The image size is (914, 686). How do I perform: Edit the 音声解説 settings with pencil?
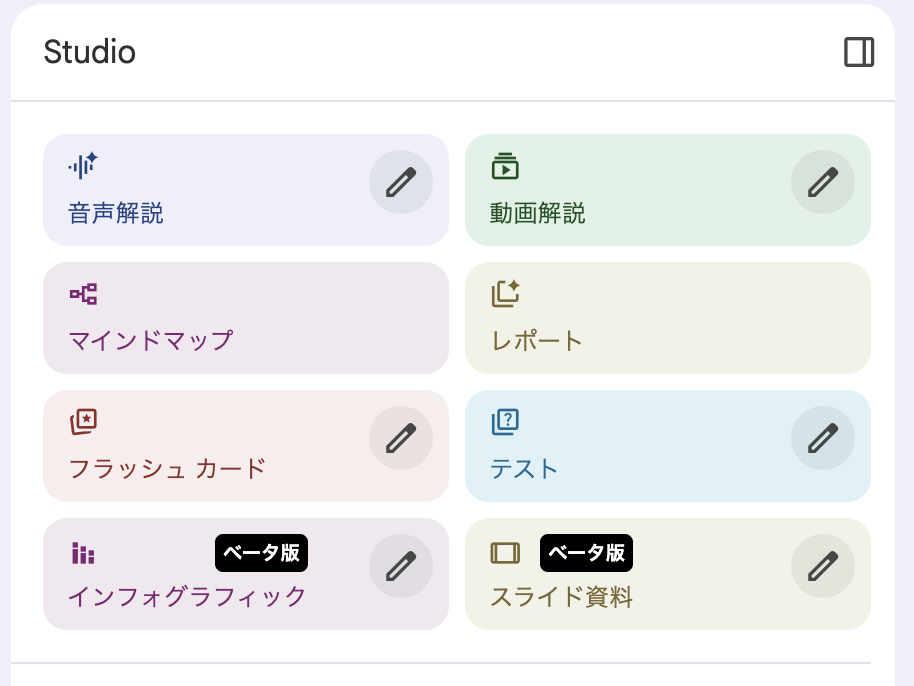pos(401,182)
